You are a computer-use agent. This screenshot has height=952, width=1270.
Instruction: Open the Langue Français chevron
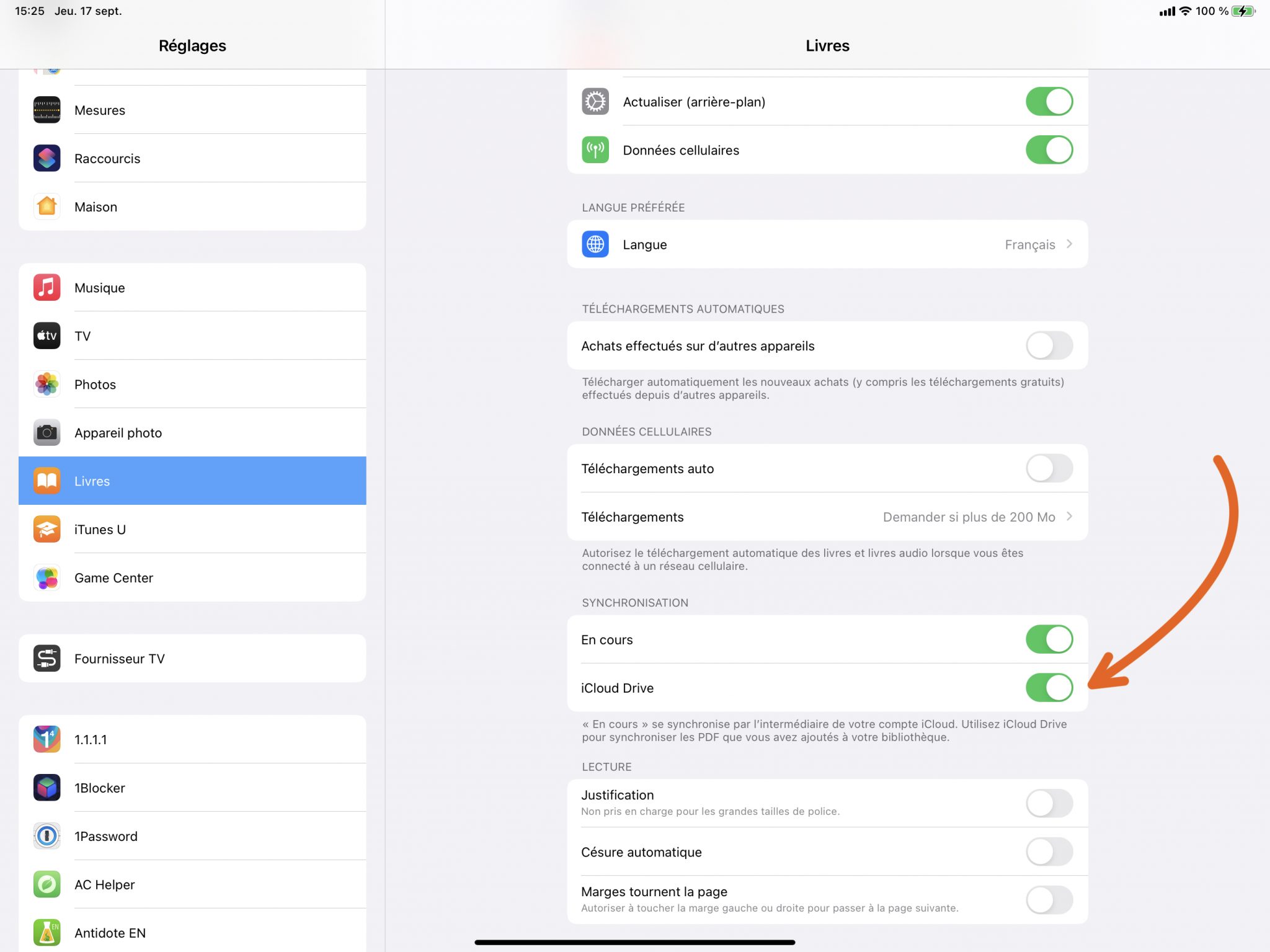(1068, 244)
